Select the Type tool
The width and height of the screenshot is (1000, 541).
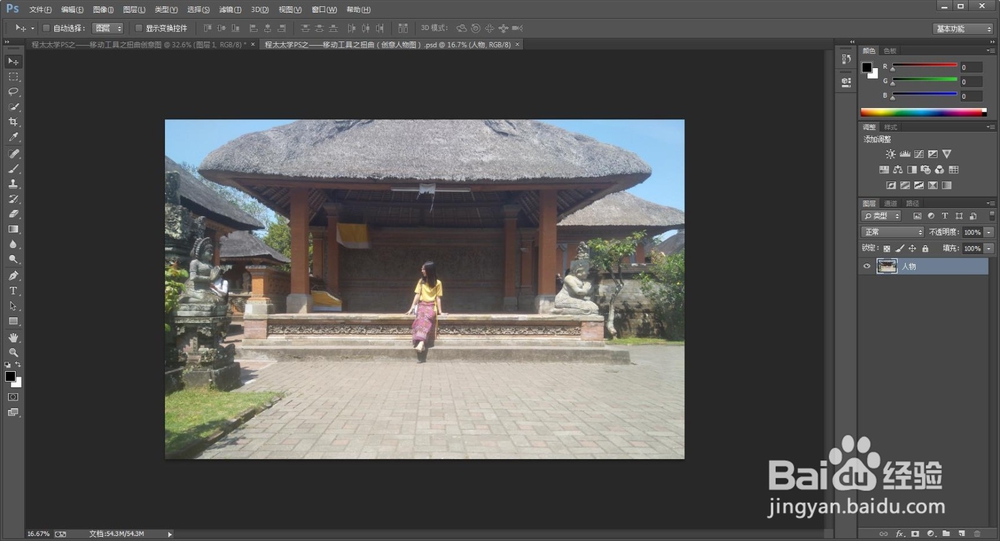click(13, 291)
